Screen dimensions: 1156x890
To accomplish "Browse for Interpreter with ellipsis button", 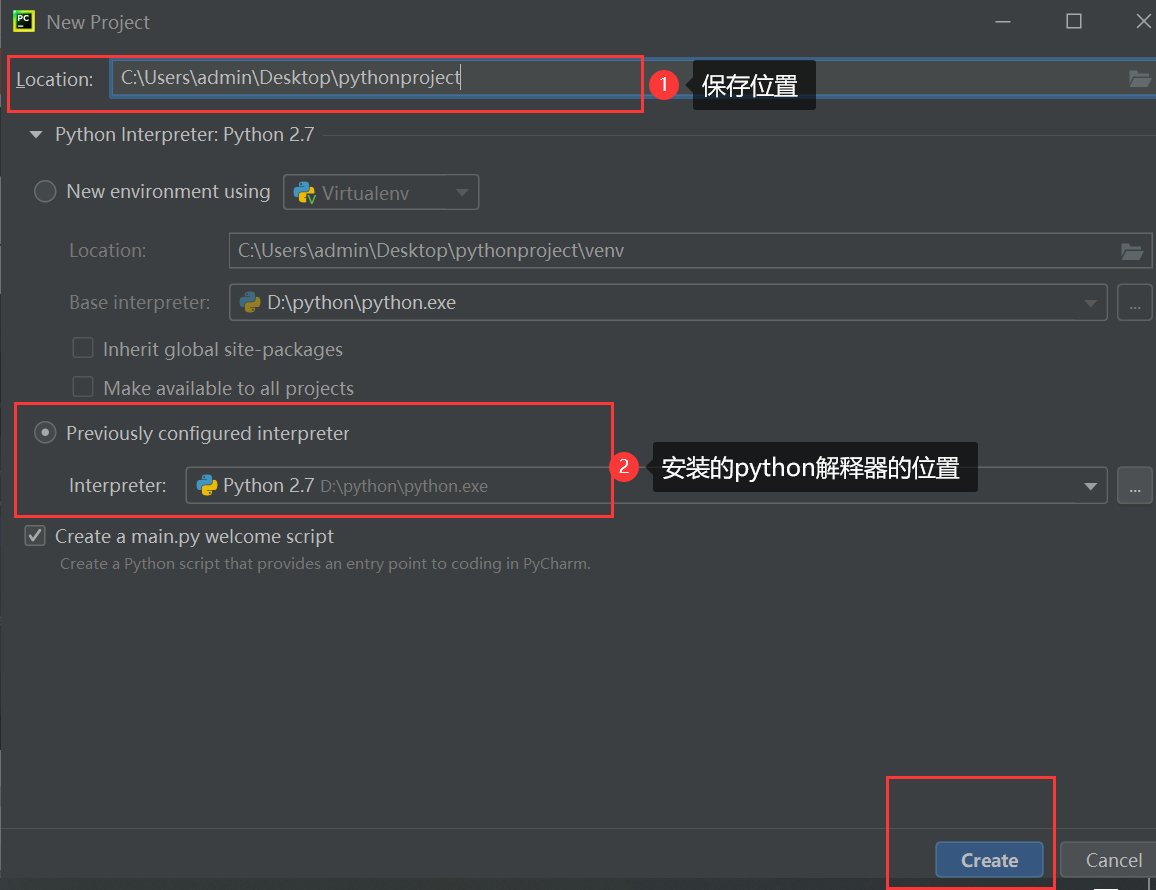I will (1135, 486).
